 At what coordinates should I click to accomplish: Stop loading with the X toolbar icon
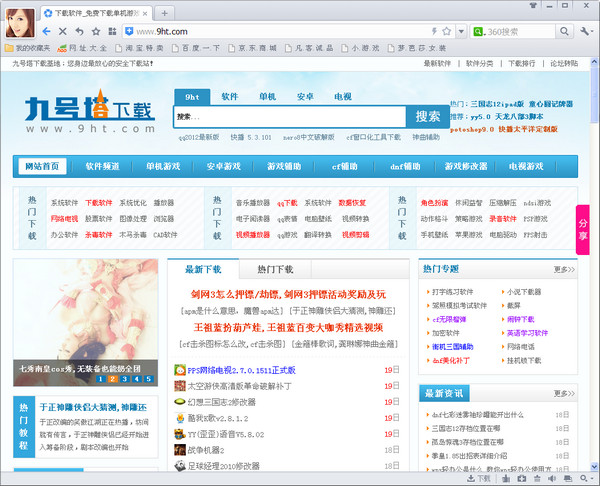tap(63, 31)
